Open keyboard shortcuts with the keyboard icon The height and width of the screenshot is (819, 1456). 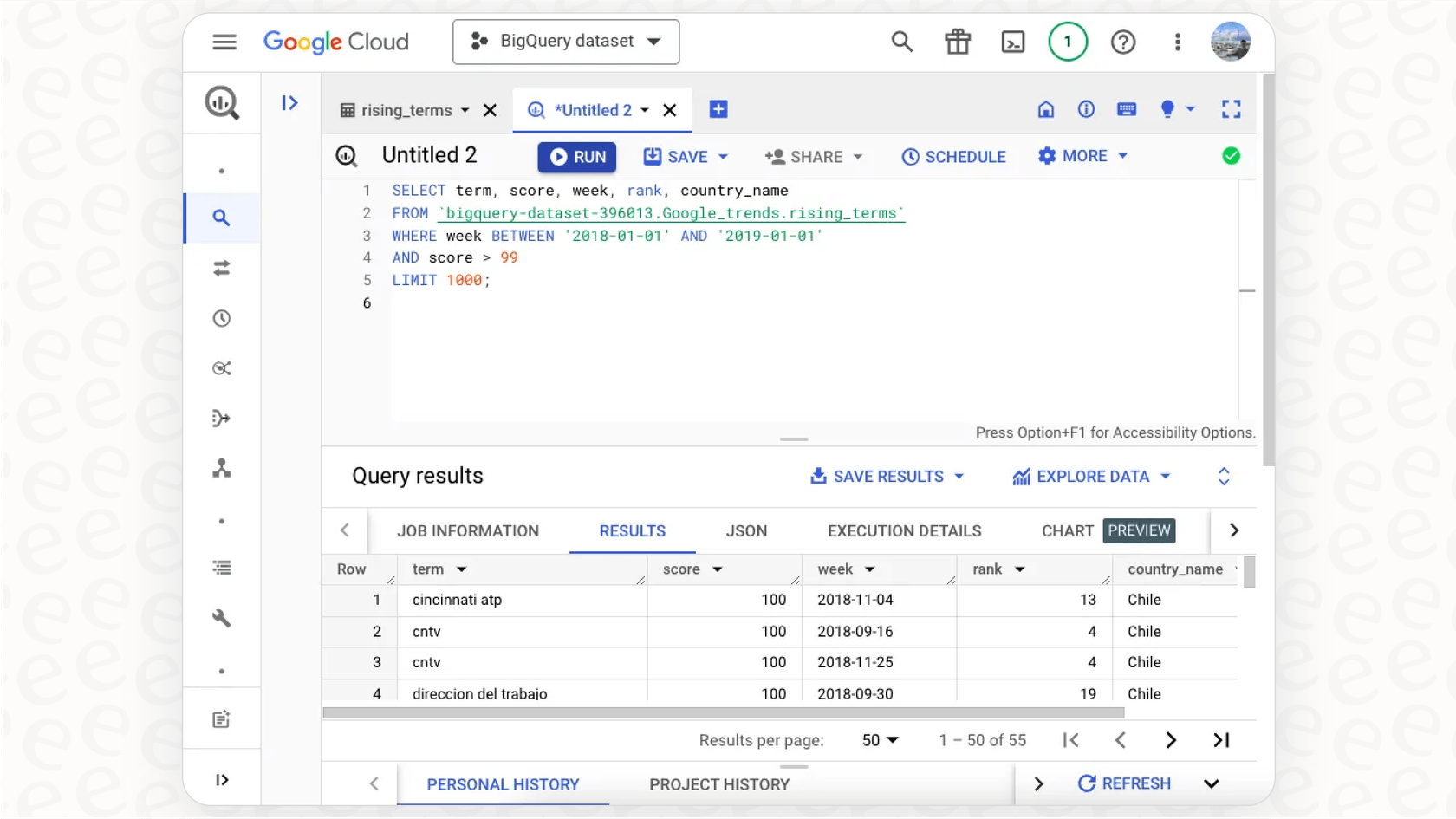1126,109
